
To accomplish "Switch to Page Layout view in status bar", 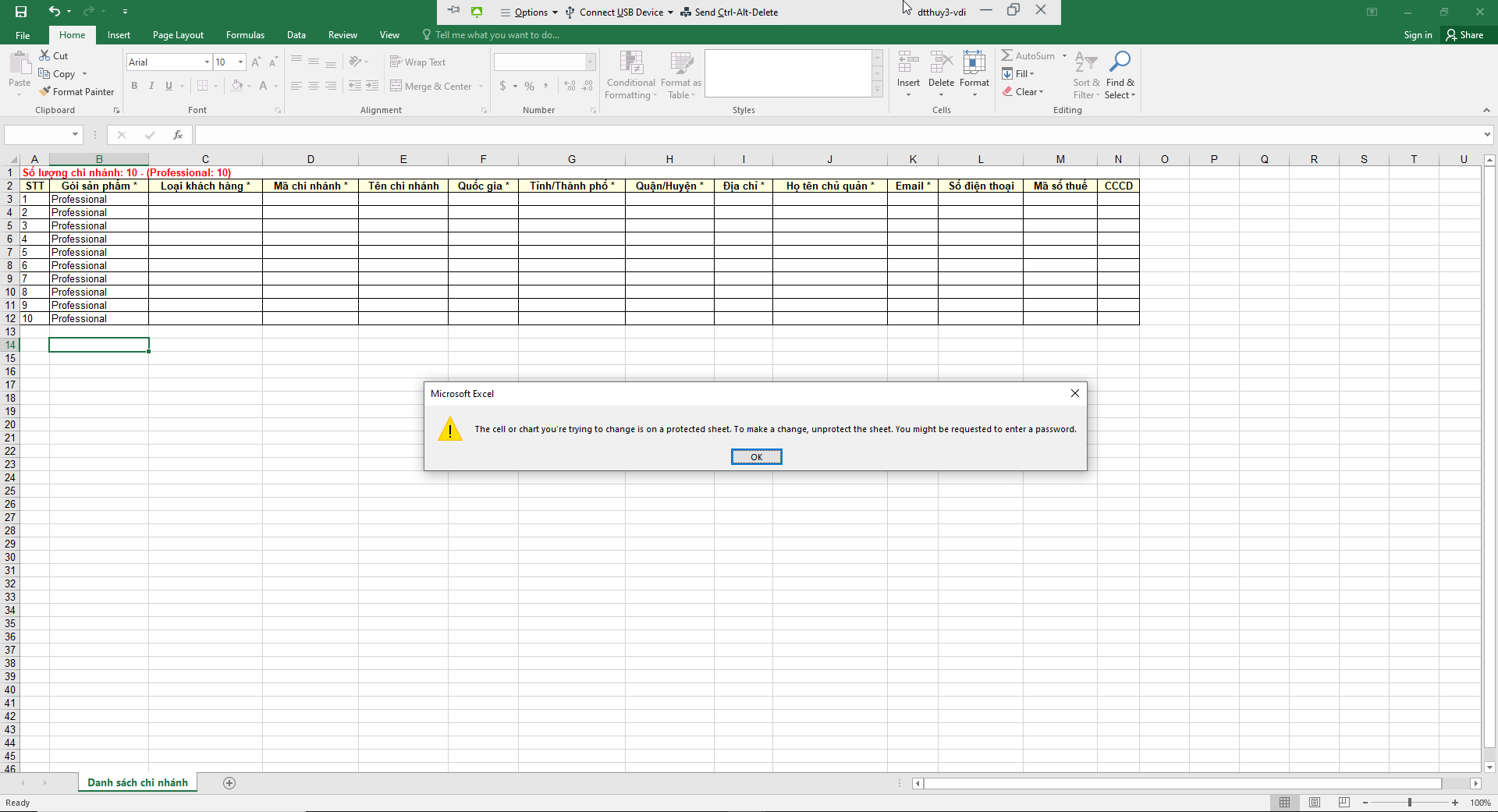I will [1315, 803].
